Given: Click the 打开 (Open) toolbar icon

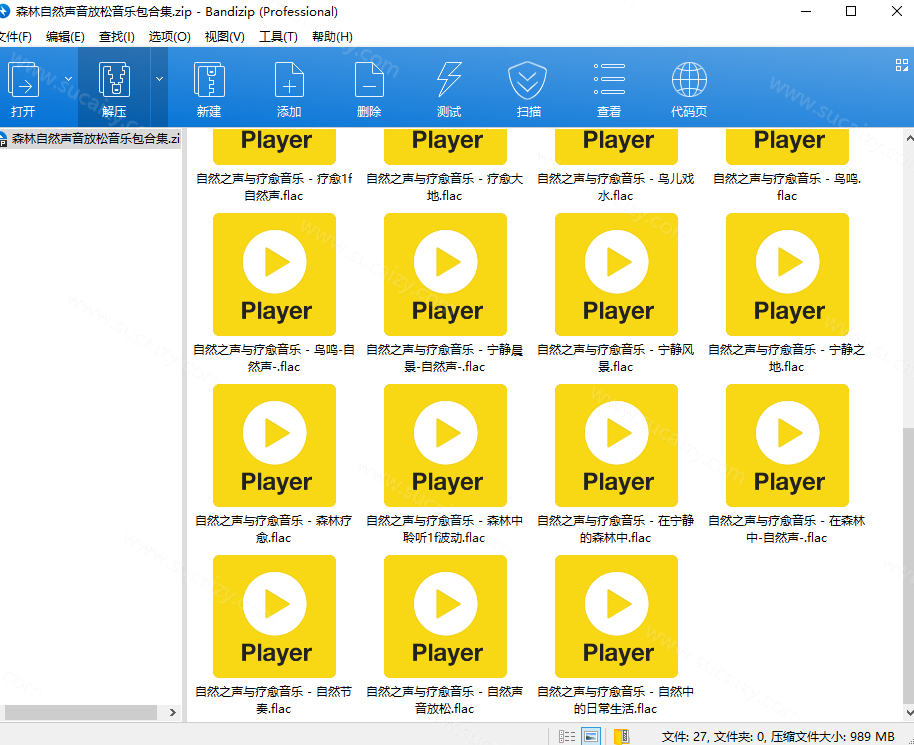Looking at the screenshot, I should click(x=23, y=80).
